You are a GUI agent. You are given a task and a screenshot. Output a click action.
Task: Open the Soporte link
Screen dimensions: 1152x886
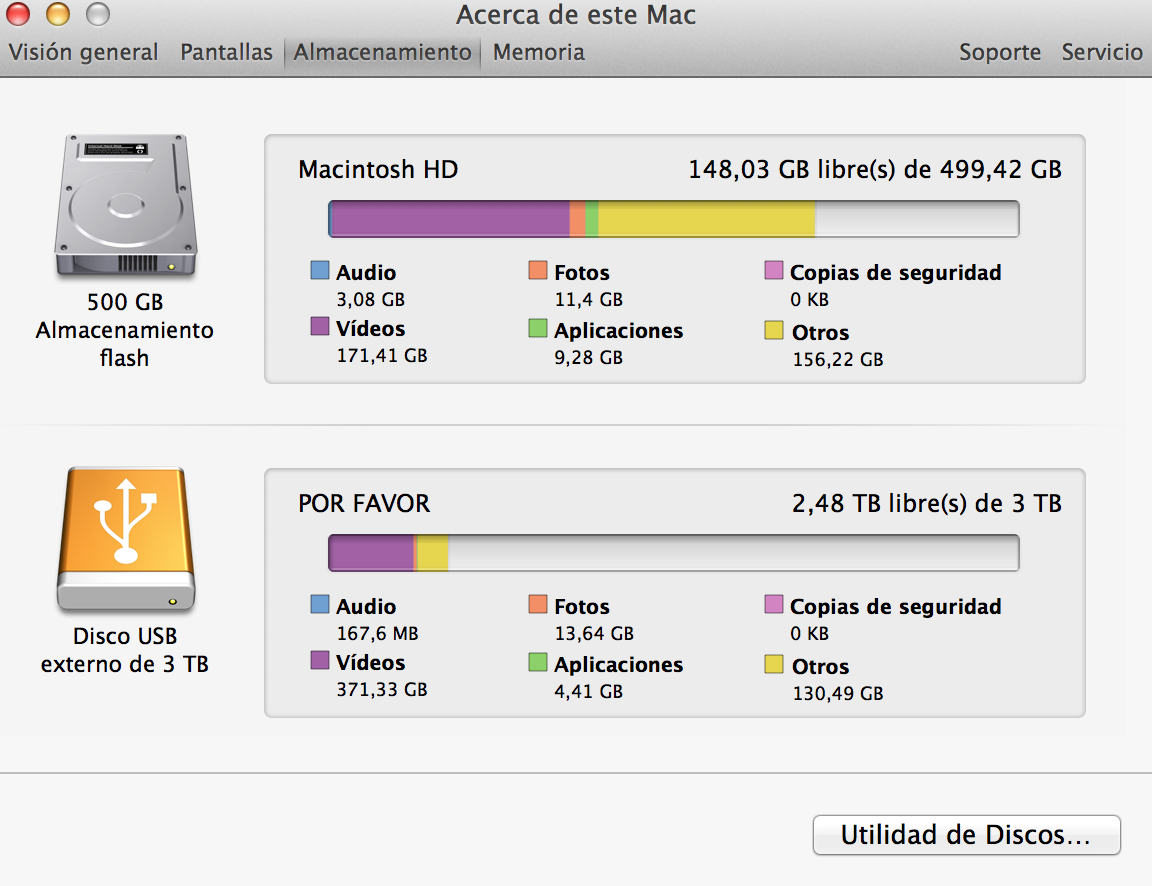coord(1000,52)
